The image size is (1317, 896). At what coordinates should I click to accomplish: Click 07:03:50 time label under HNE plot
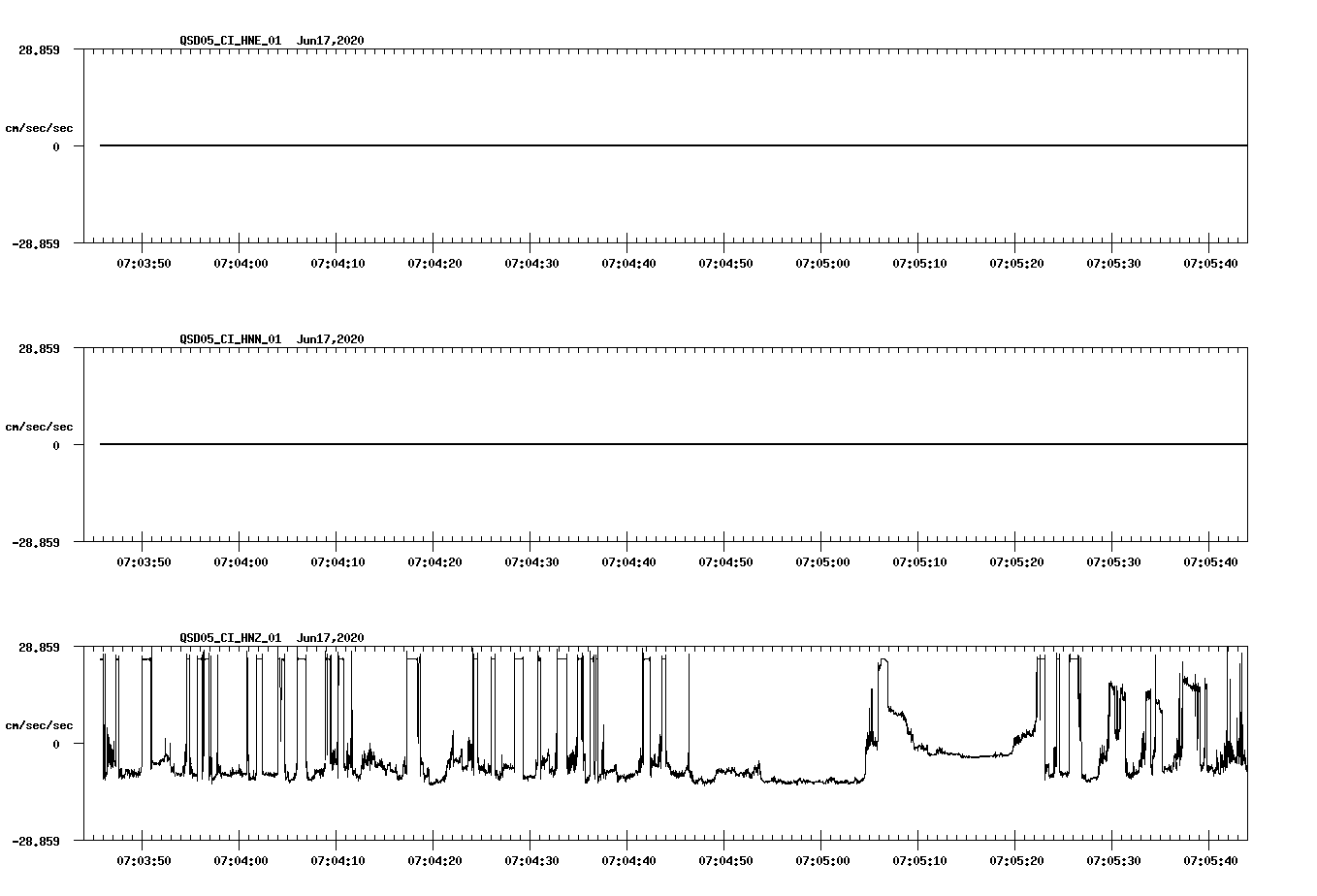pos(144,264)
